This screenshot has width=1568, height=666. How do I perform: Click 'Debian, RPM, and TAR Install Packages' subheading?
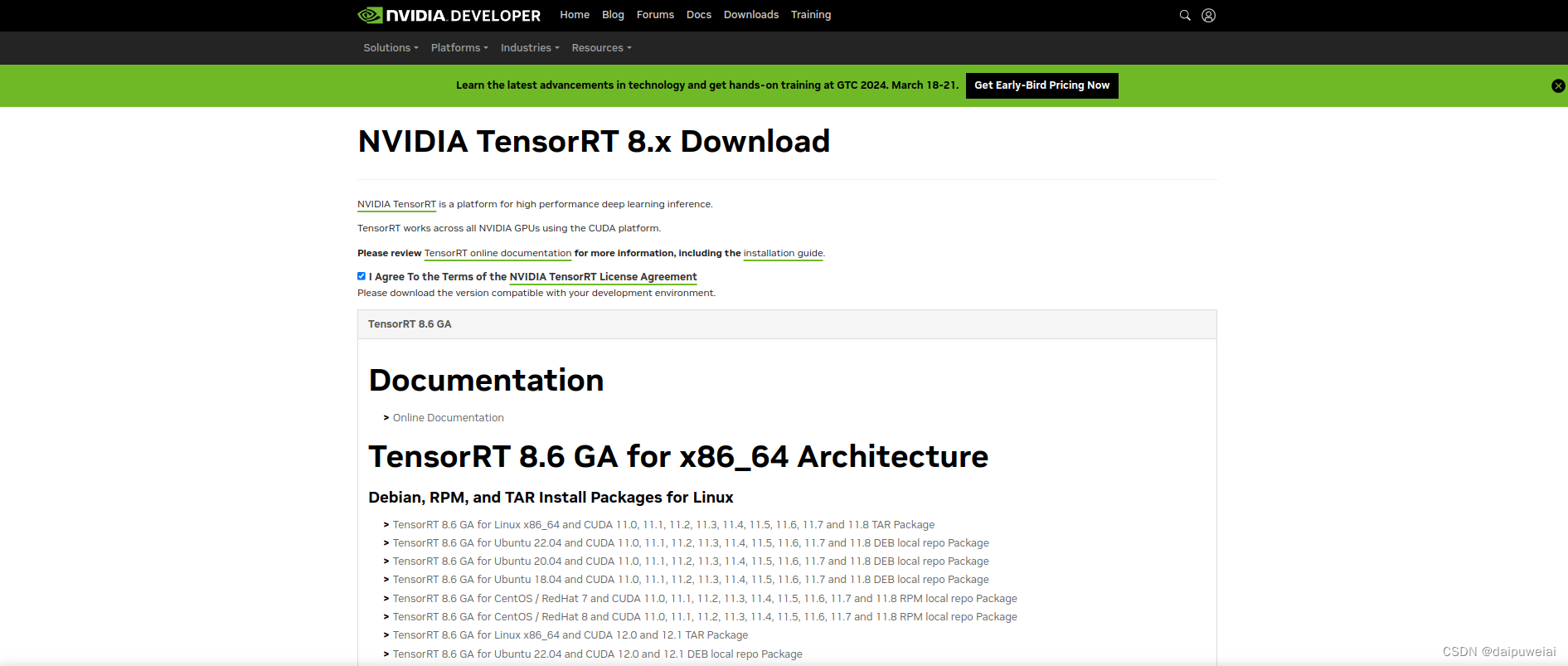click(x=551, y=498)
